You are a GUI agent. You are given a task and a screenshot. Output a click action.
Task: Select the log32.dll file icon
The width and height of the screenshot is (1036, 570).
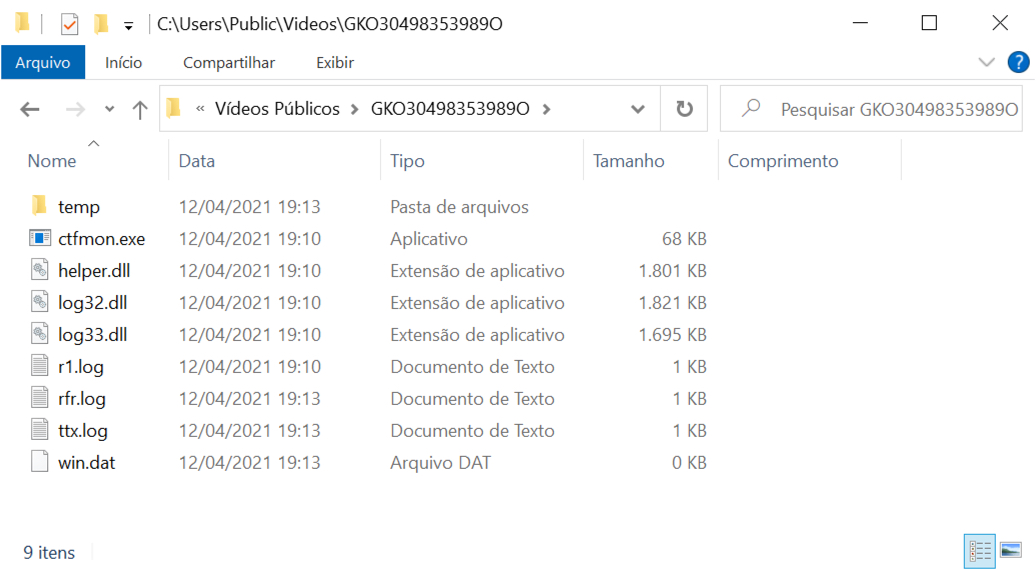click(40, 302)
